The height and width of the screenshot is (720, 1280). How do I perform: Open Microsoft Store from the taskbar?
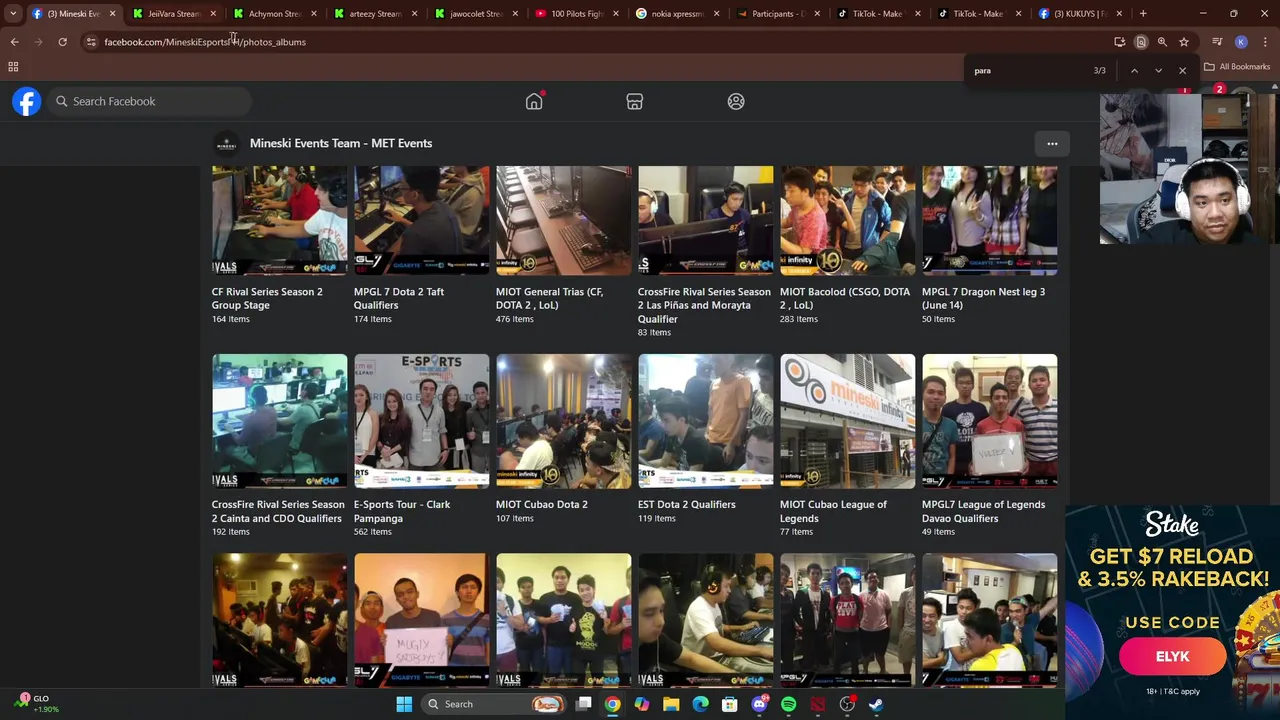730,704
